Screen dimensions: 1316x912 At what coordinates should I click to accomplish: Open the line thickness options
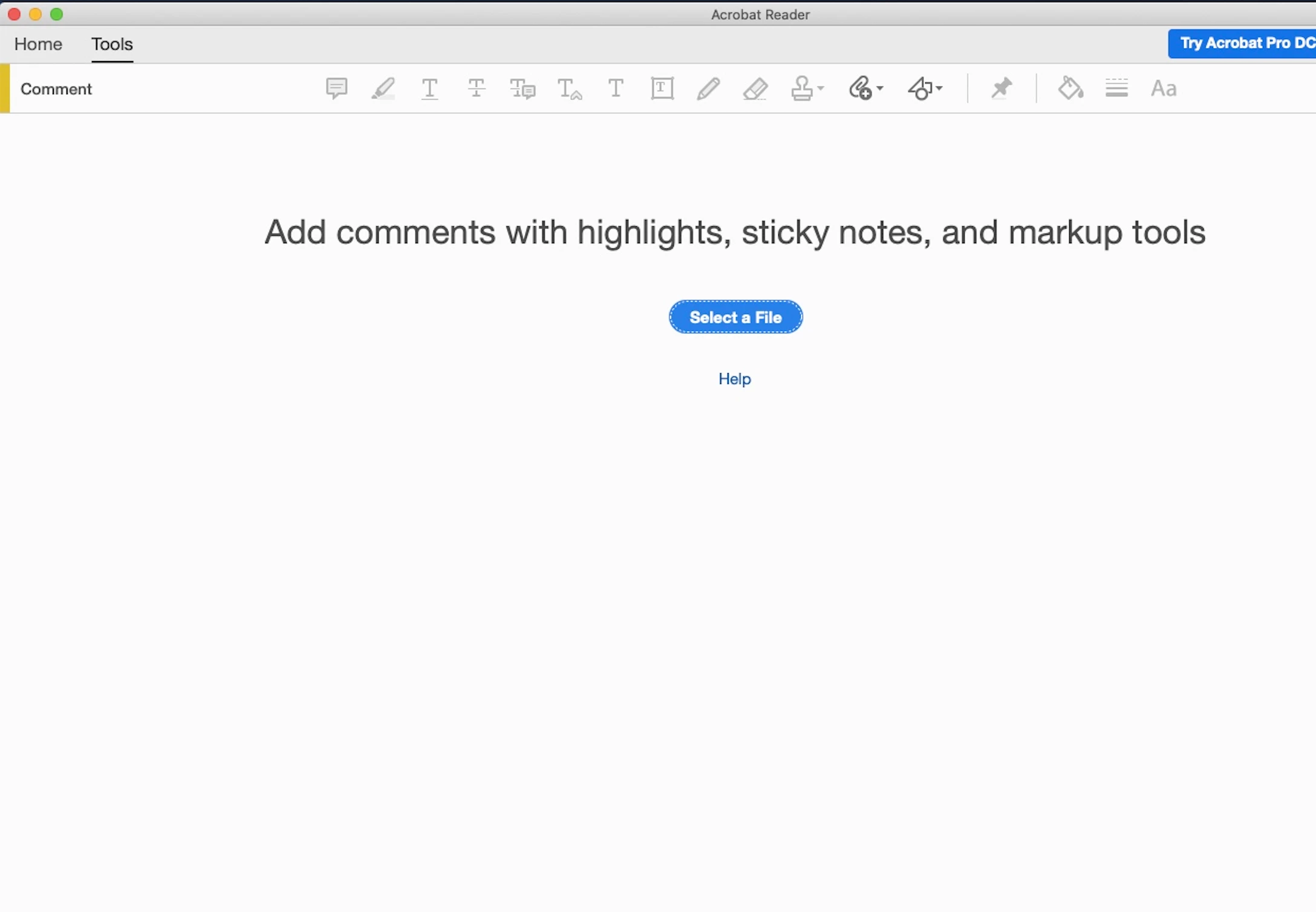point(1116,88)
